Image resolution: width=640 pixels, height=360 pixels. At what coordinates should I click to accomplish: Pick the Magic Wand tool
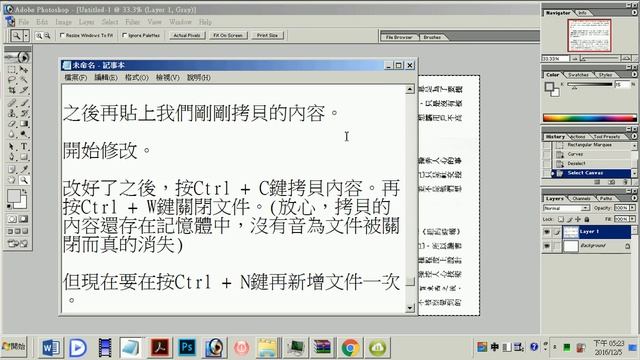point(24,79)
